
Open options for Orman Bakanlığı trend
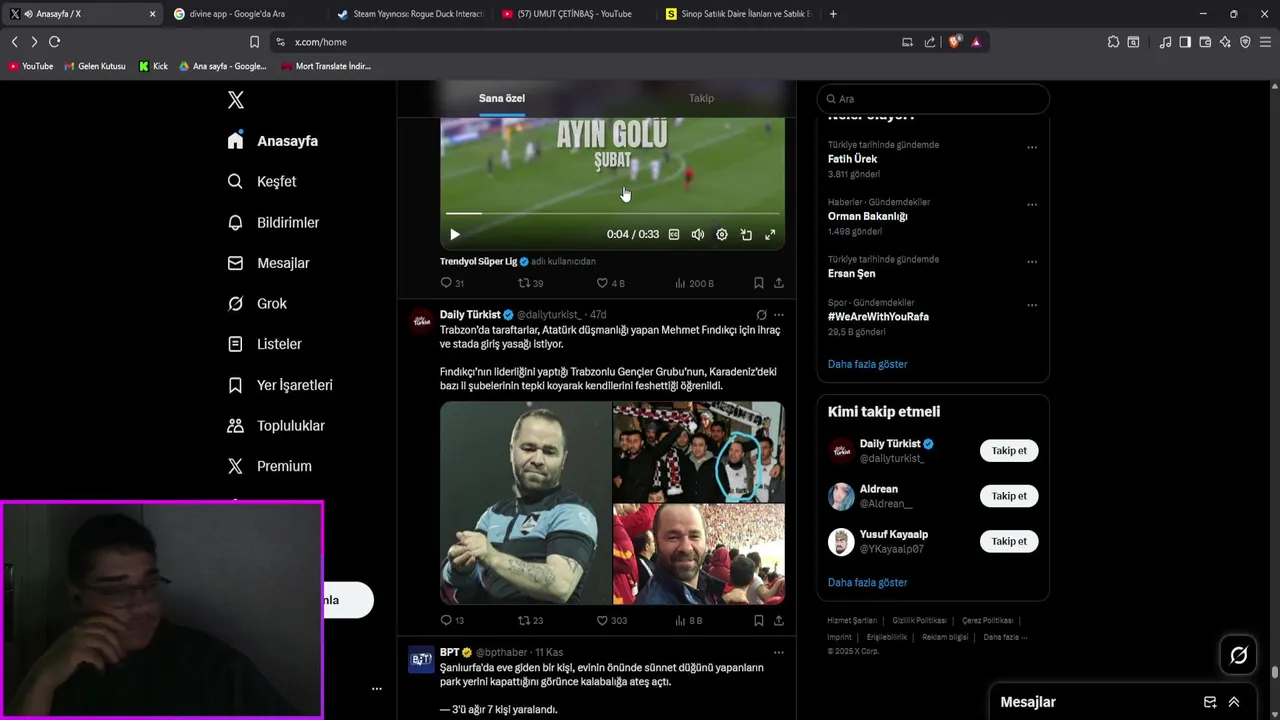coord(1032,204)
